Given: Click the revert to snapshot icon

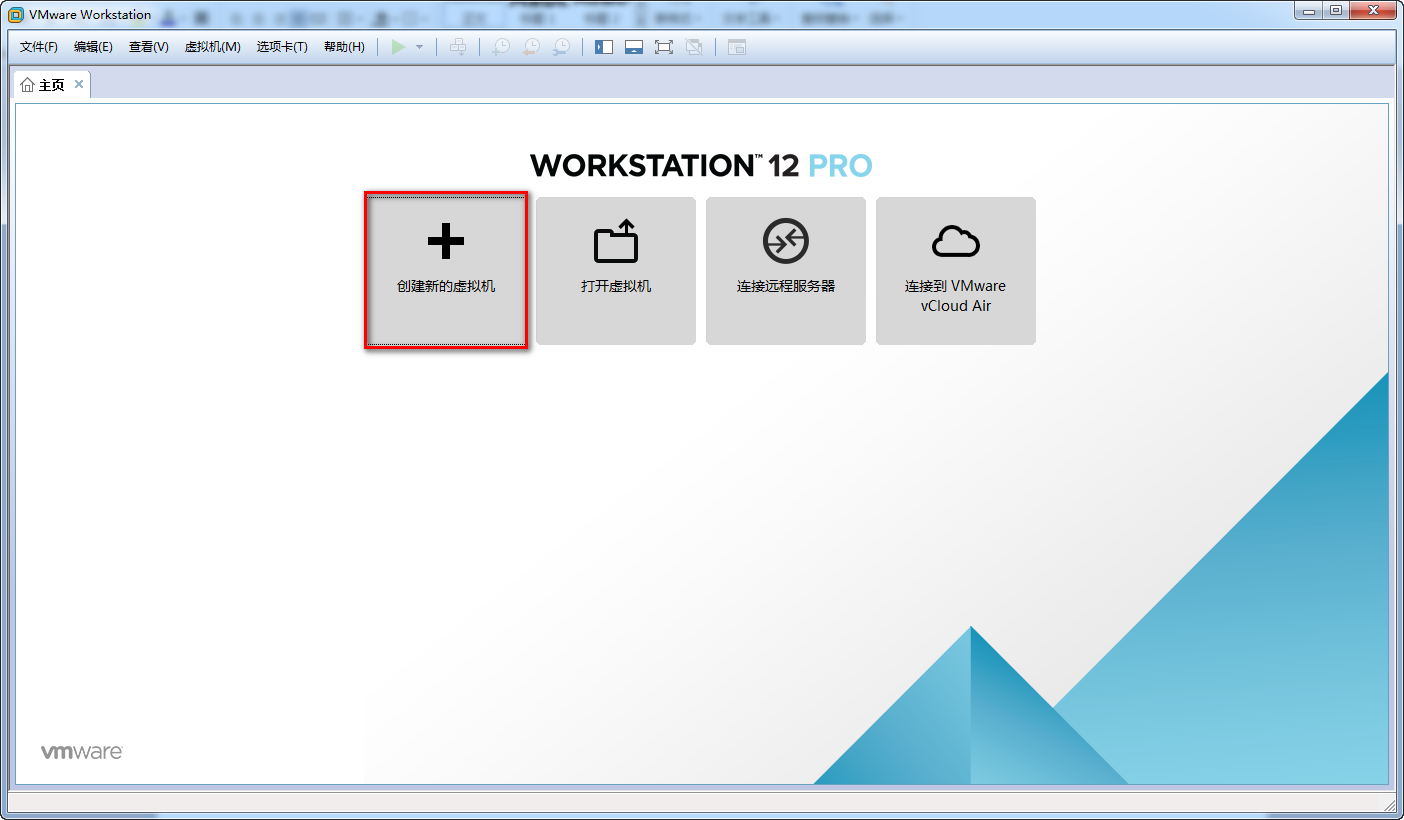Looking at the screenshot, I should click(x=531, y=47).
